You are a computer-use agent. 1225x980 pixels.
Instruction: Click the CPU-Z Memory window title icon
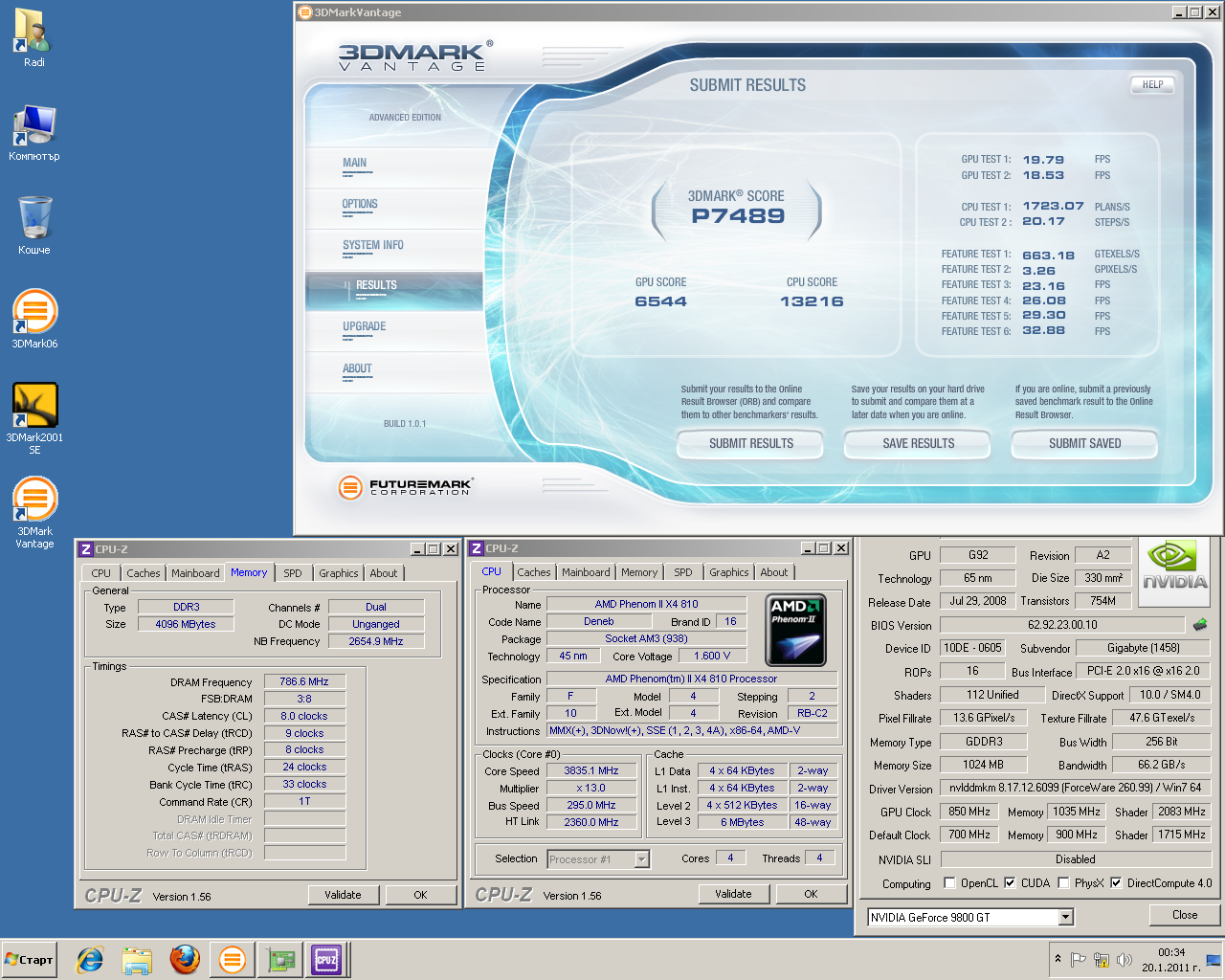[86, 549]
